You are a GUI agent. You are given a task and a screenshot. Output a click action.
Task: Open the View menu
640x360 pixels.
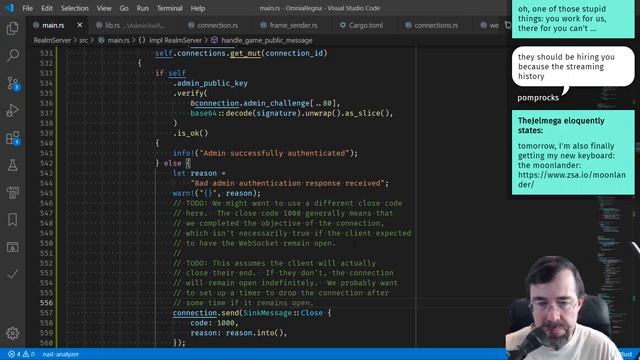pos(104,8)
